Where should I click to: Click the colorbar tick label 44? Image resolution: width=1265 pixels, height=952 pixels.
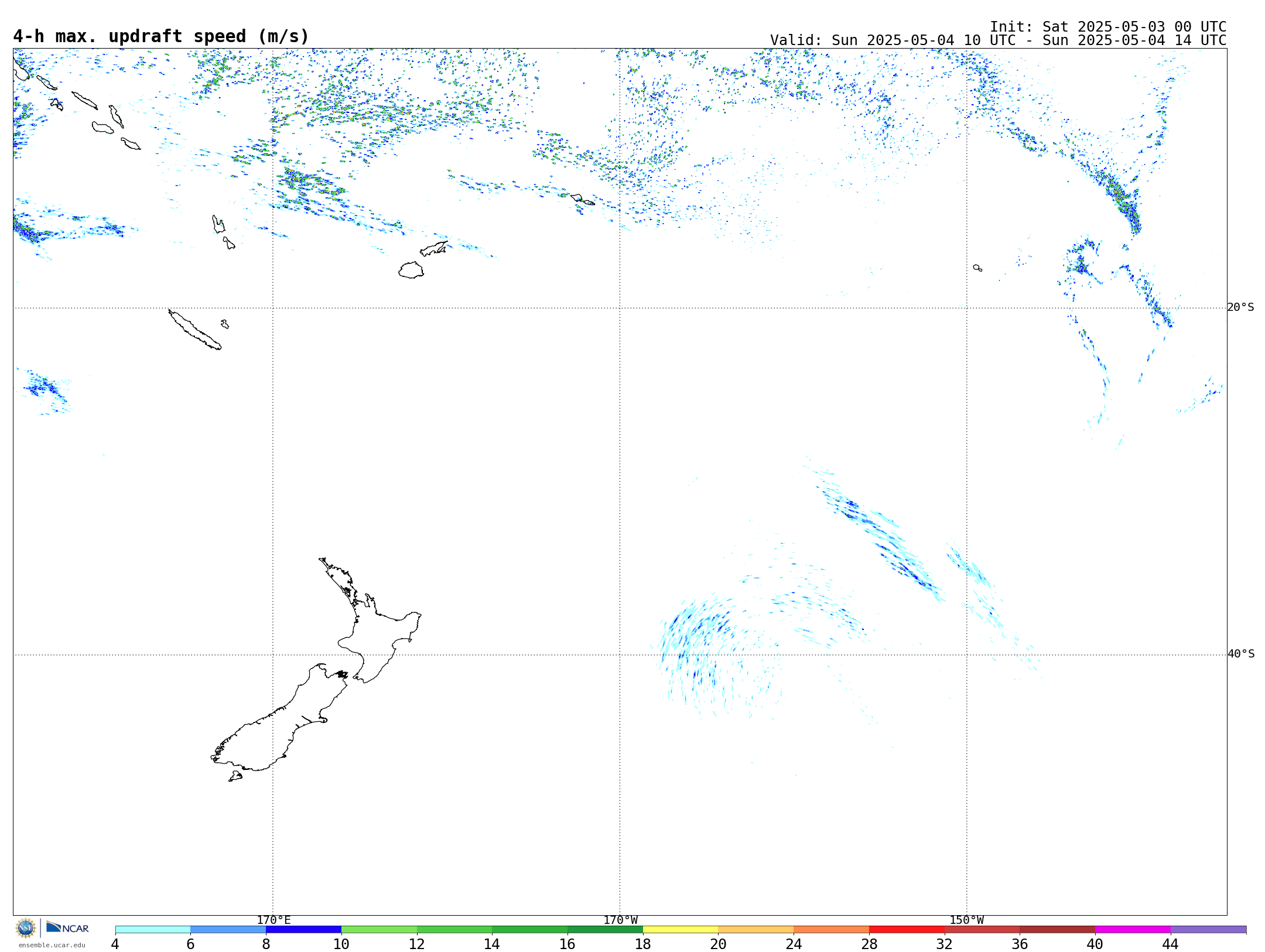1170,944
